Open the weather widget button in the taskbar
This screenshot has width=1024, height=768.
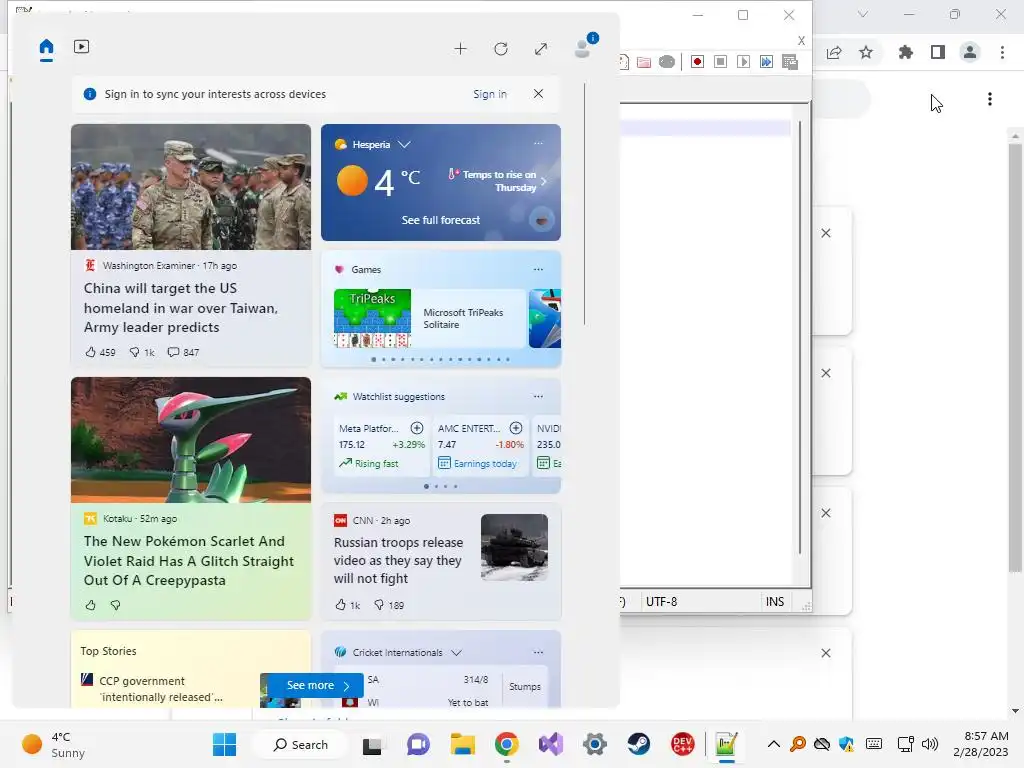54,744
